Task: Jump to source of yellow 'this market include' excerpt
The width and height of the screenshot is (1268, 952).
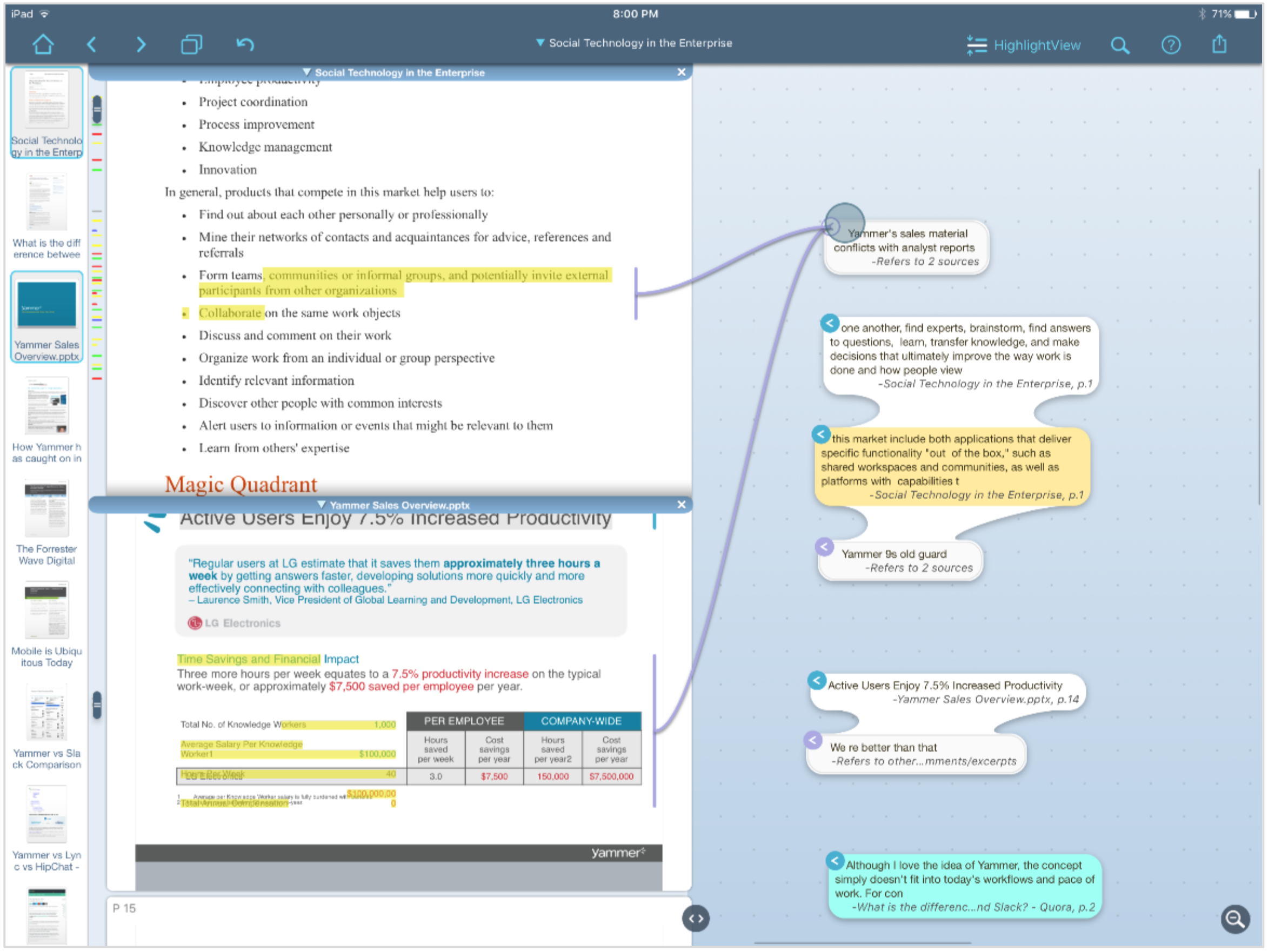Action: pyautogui.click(x=821, y=434)
